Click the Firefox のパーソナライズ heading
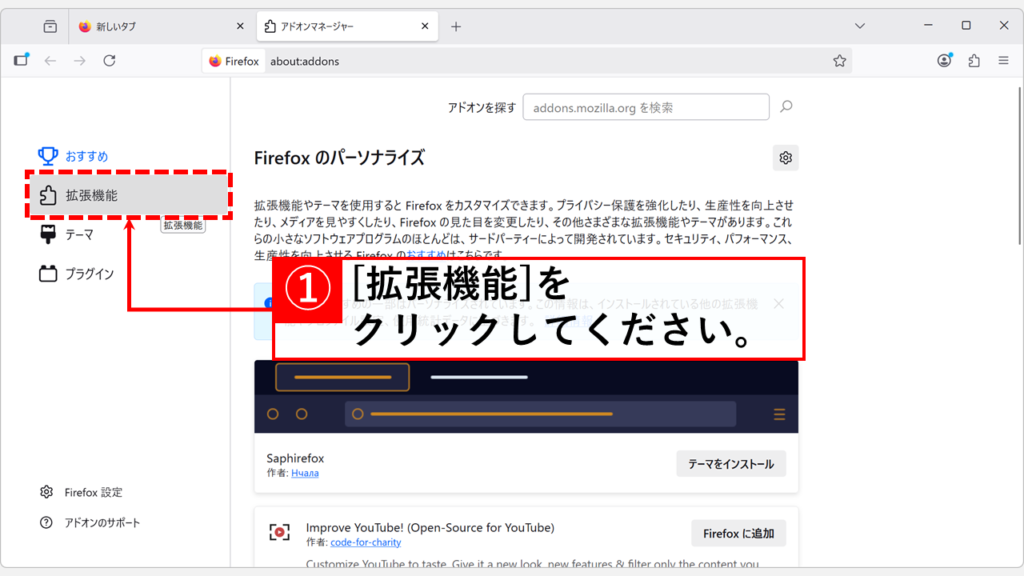This screenshot has width=1024, height=576. point(340,158)
